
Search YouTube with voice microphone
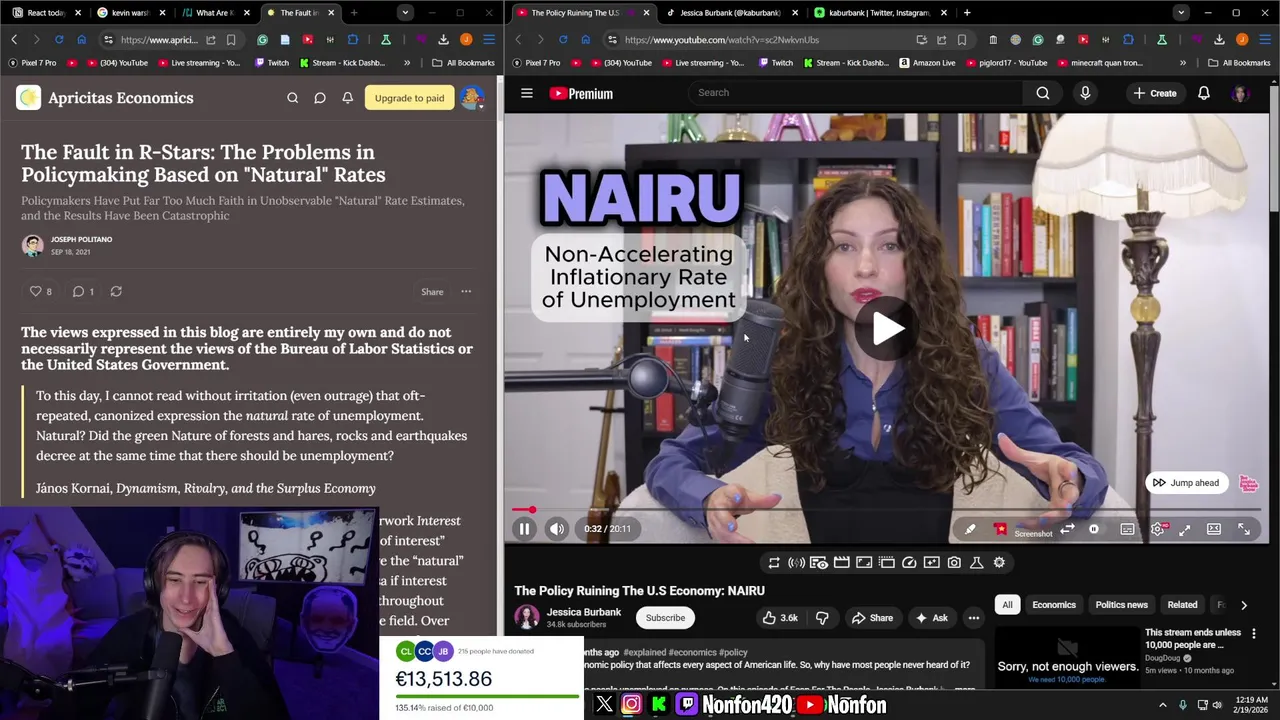tap(1085, 93)
